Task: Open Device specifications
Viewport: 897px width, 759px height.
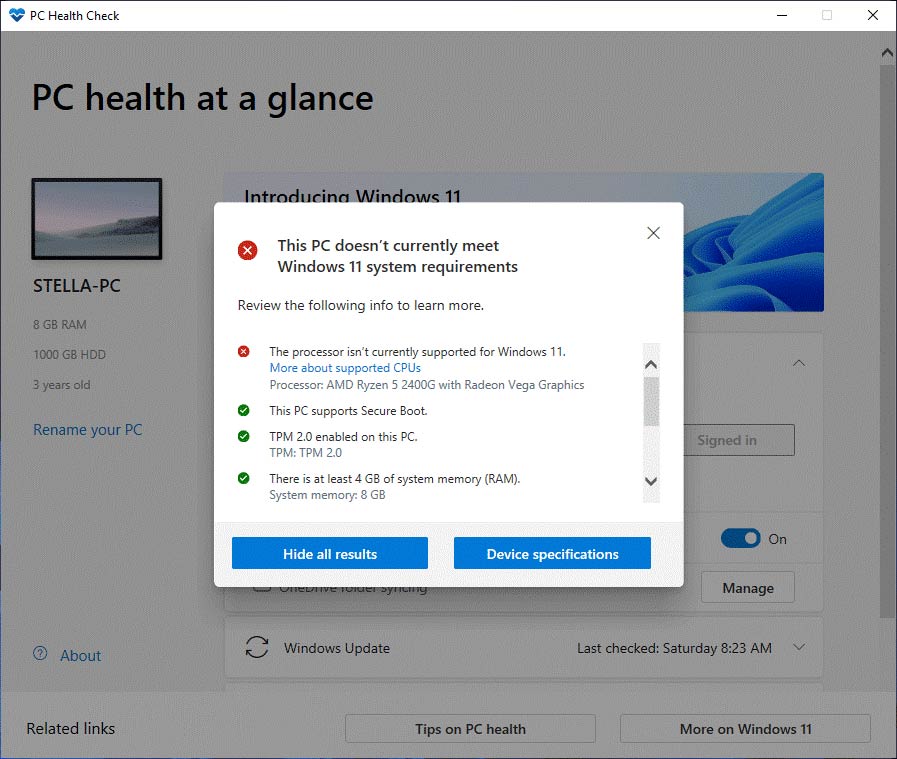Action: [x=552, y=553]
